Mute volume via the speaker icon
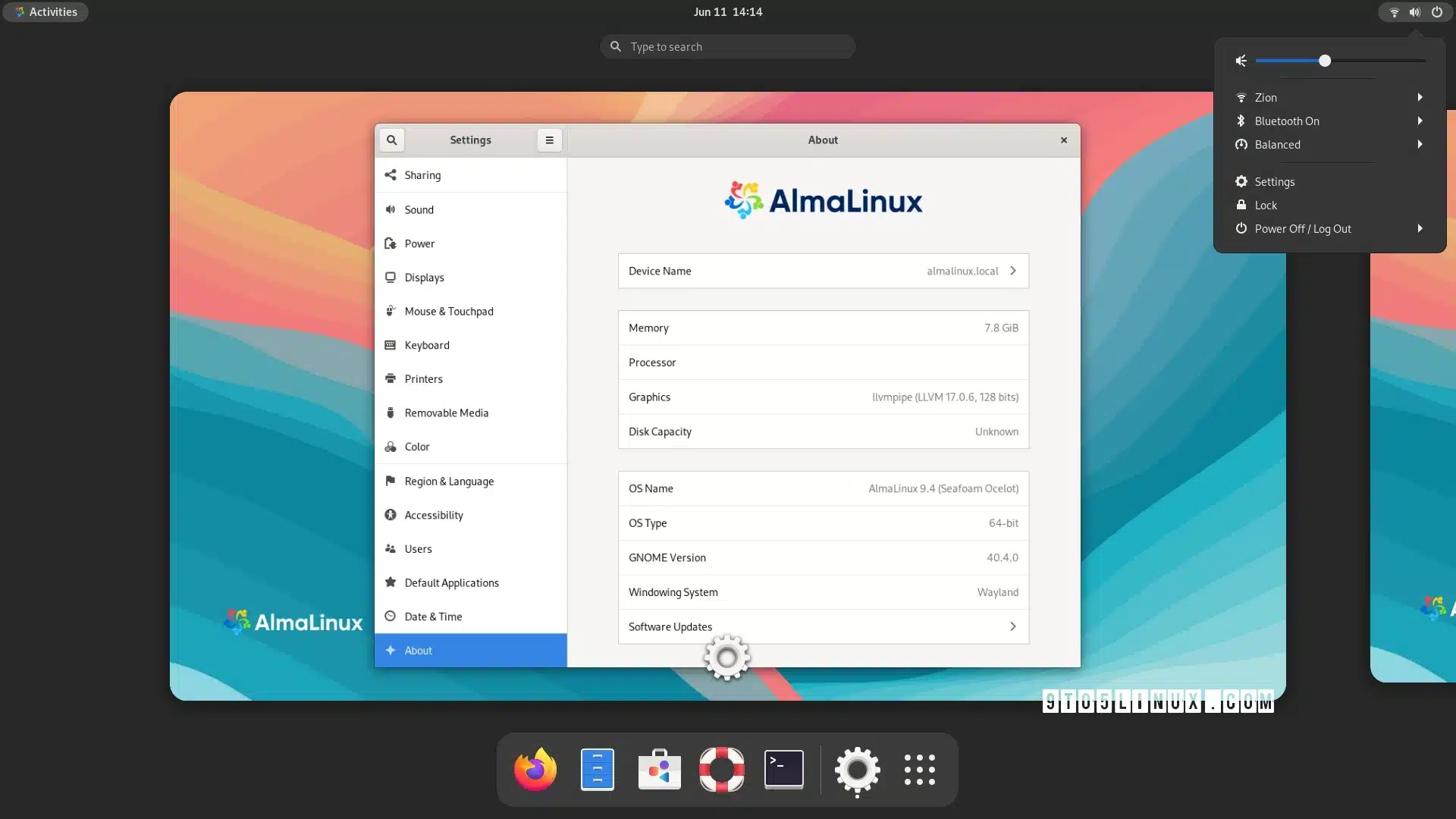1456x819 pixels. coord(1241,61)
